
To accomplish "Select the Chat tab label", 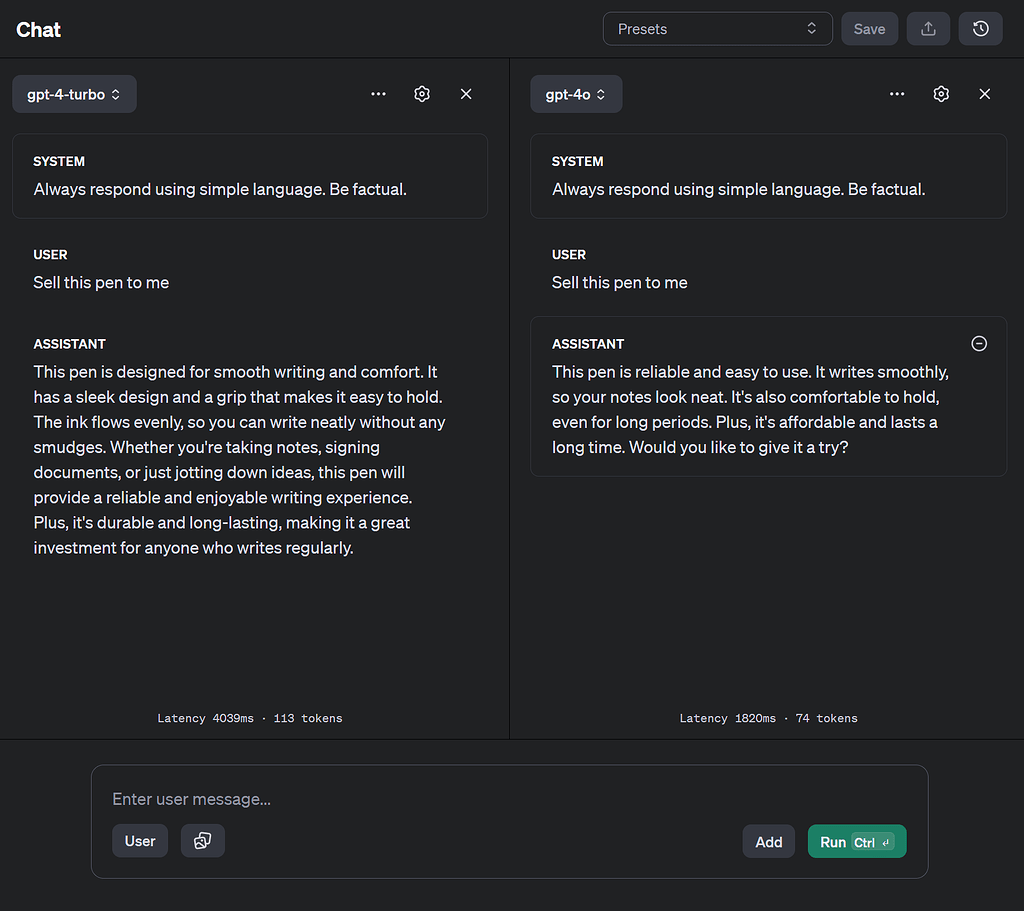I will [38, 29].
